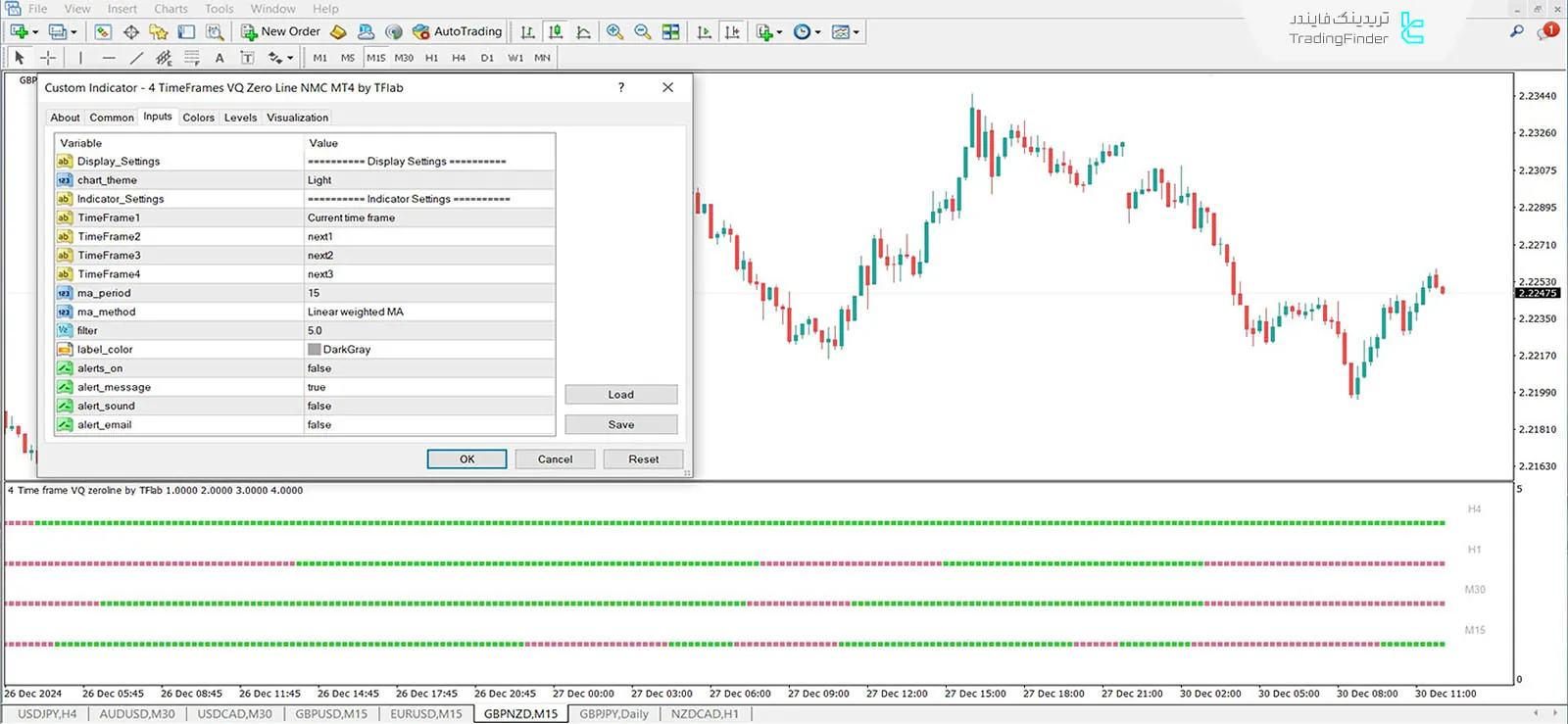The width and height of the screenshot is (1568, 724).
Task: Select the equidistant channel tool
Action: [164, 58]
